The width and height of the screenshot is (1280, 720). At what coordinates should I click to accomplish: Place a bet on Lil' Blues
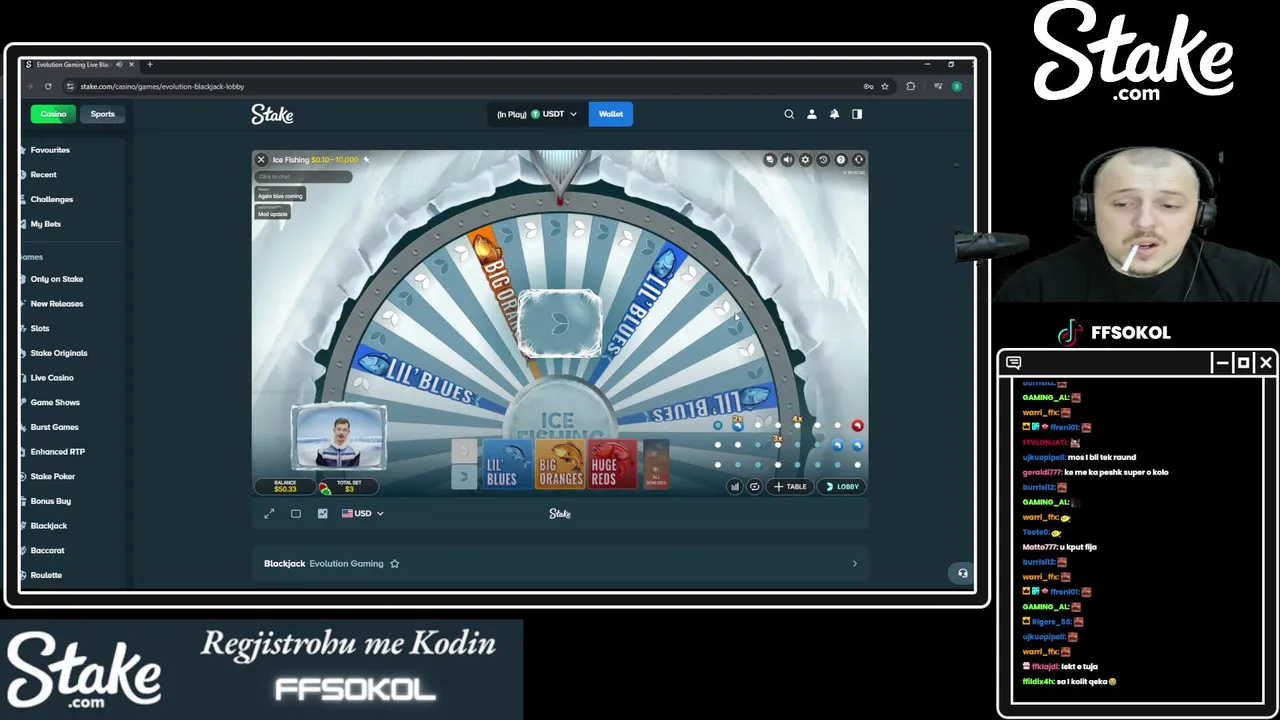pos(507,465)
